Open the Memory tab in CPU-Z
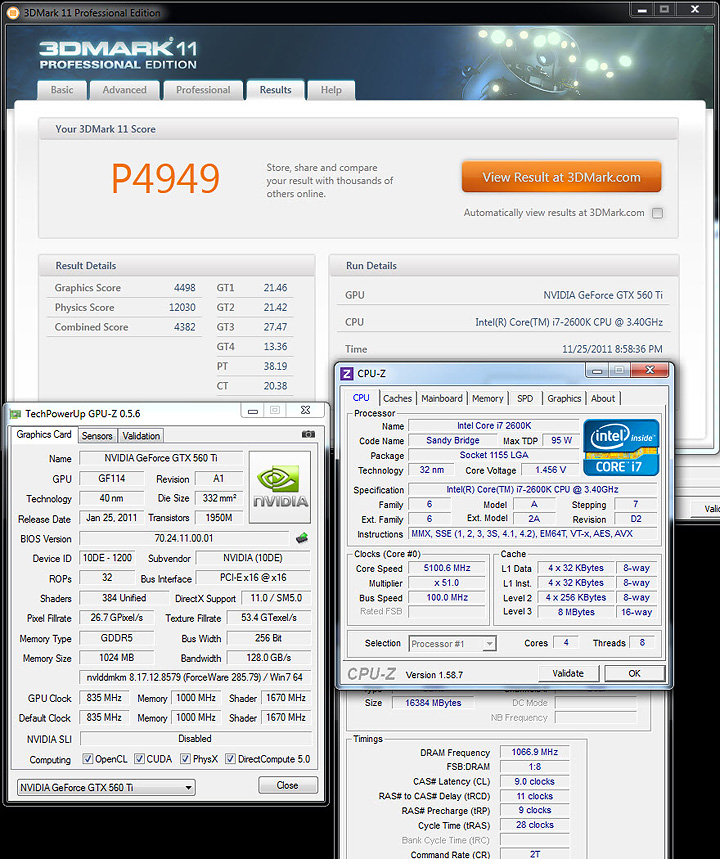Viewport: 720px width, 859px height. coord(487,398)
